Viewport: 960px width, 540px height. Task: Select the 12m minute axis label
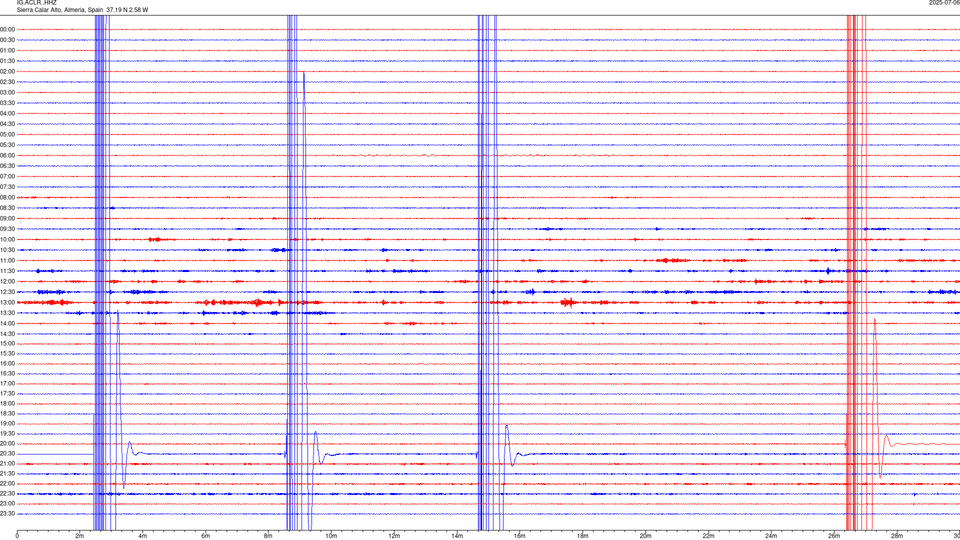(x=394, y=536)
